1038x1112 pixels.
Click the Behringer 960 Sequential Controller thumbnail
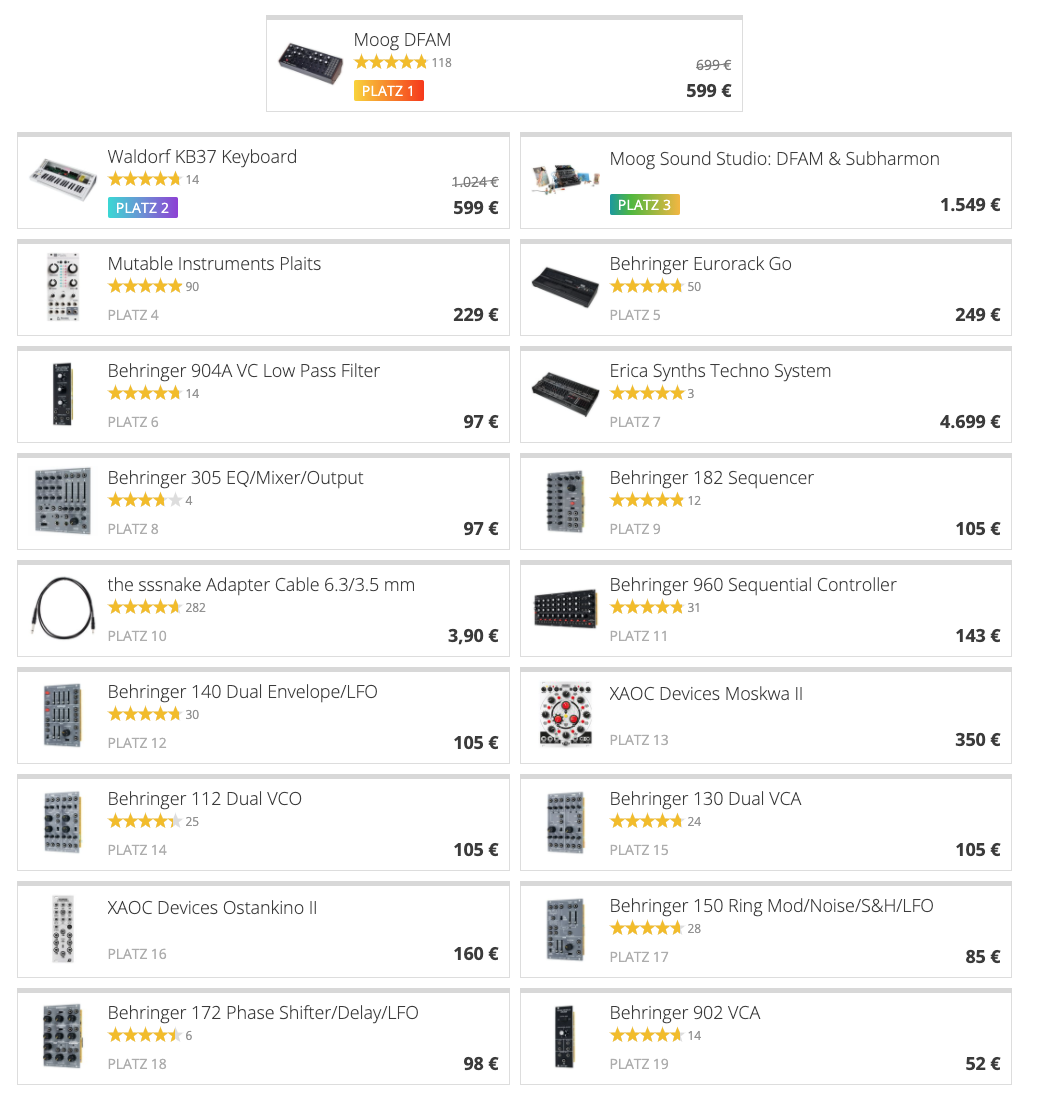(565, 608)
